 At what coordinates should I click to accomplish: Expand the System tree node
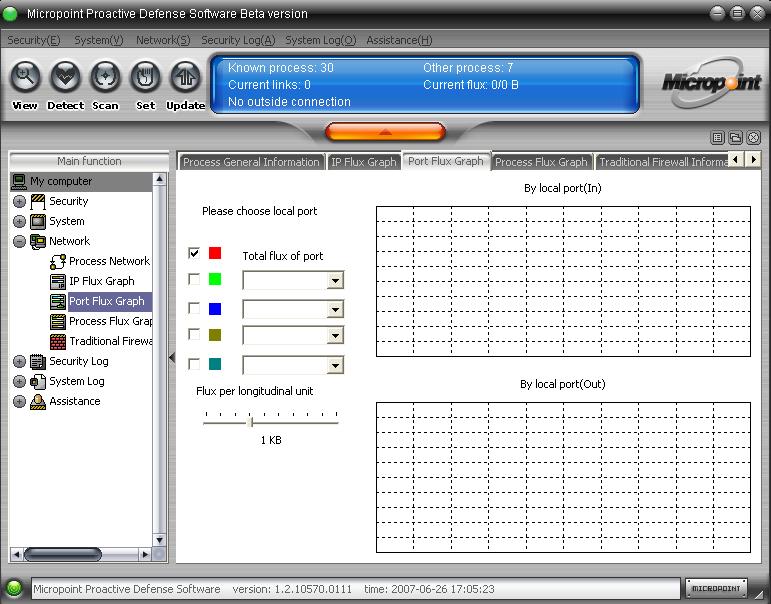19,221
